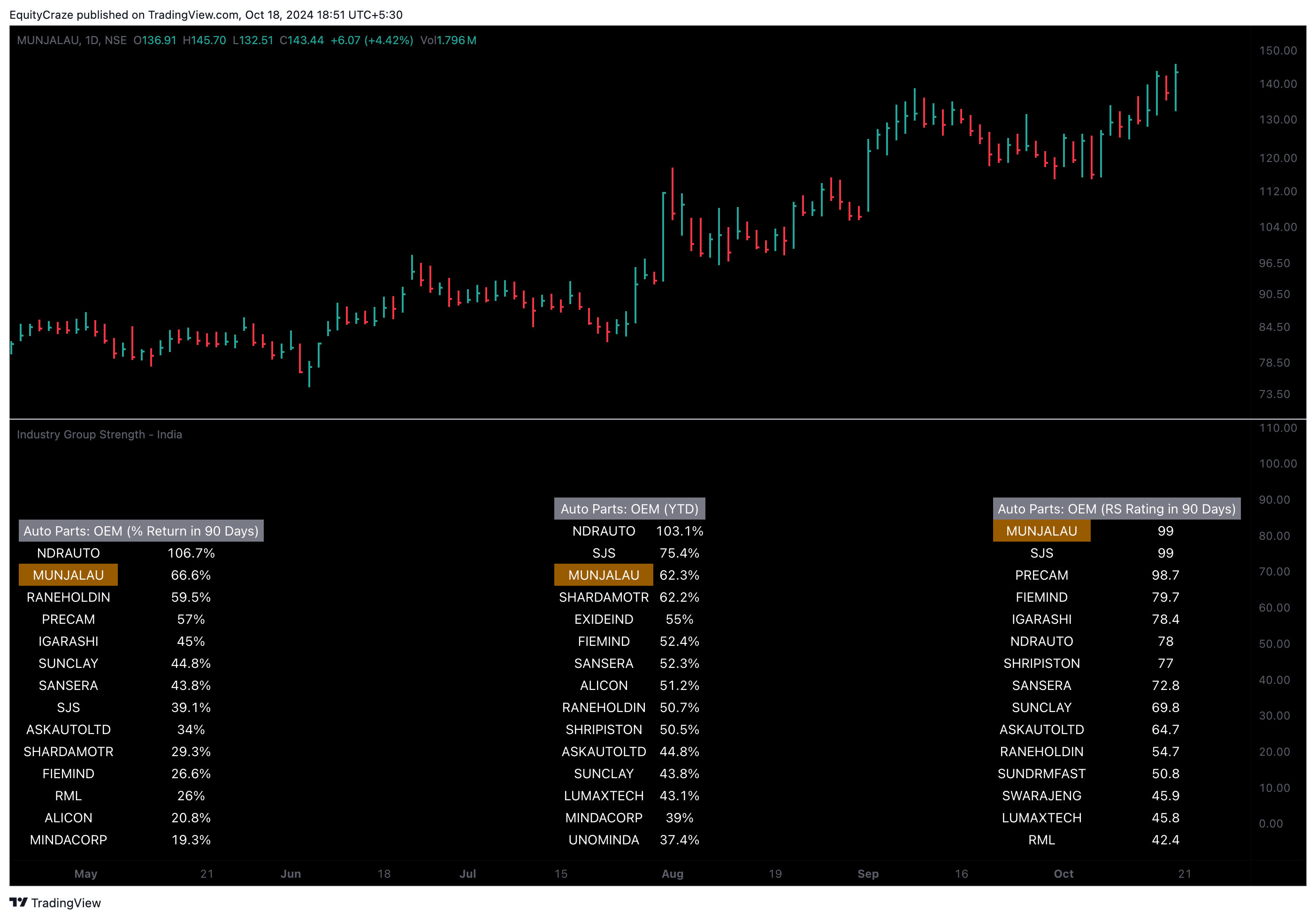Click the '% Return in 90 Days' table header
The image size is (1316, 919).
click(141, 531)
